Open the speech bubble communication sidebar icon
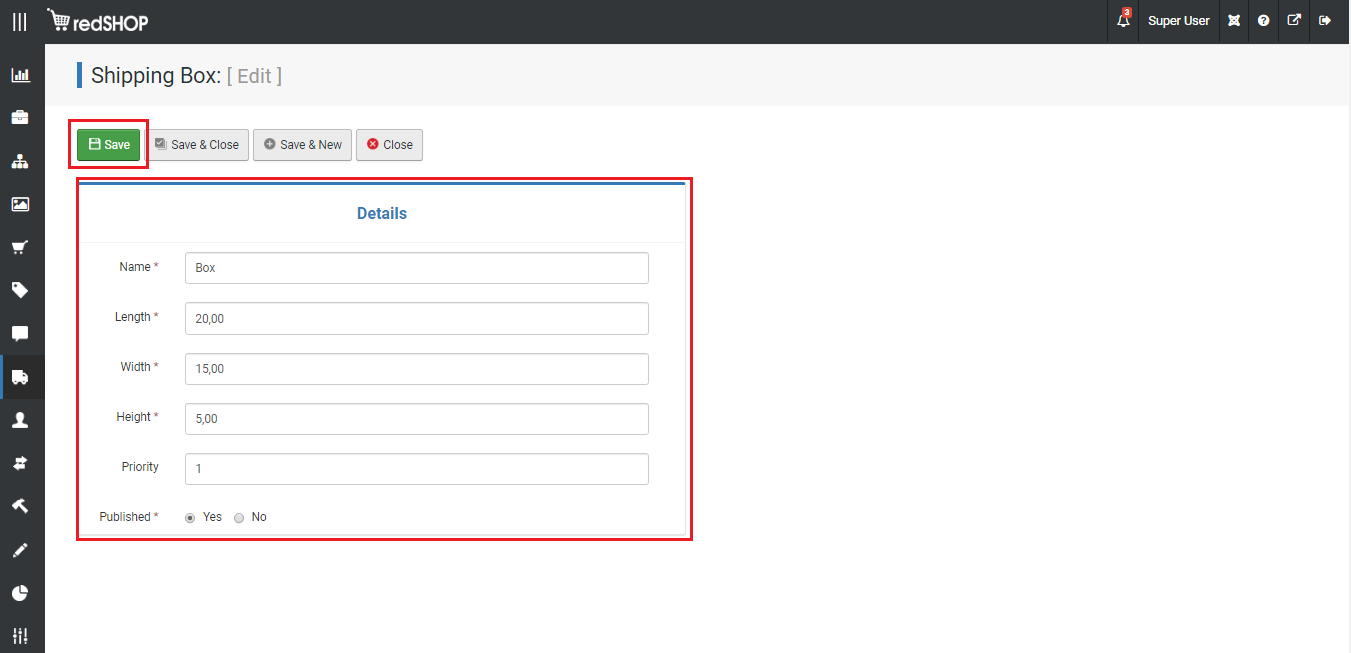 pyautogui.click(x=20, y=333)
